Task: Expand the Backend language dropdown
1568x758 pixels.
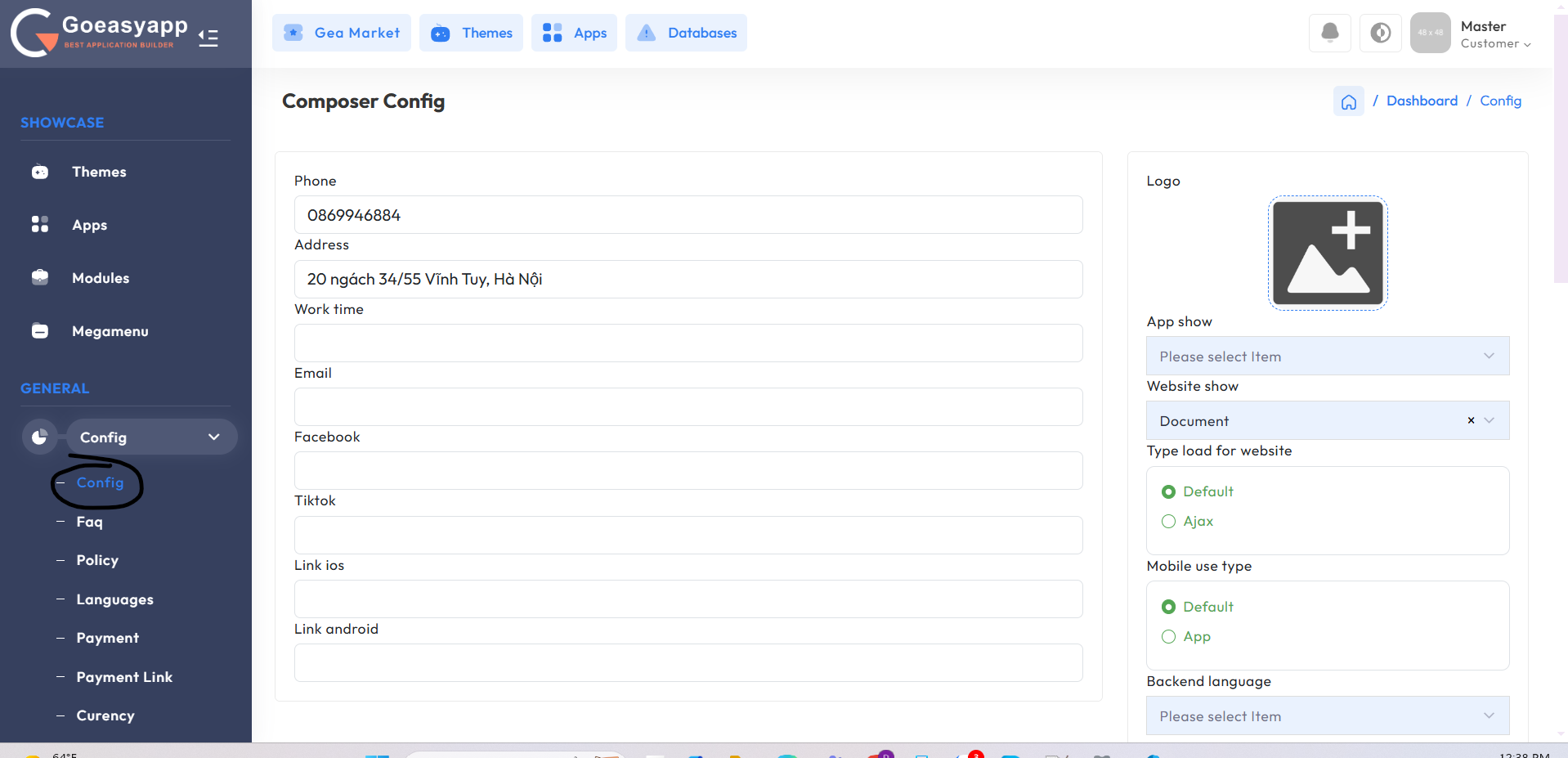Action: point(1327,716)
